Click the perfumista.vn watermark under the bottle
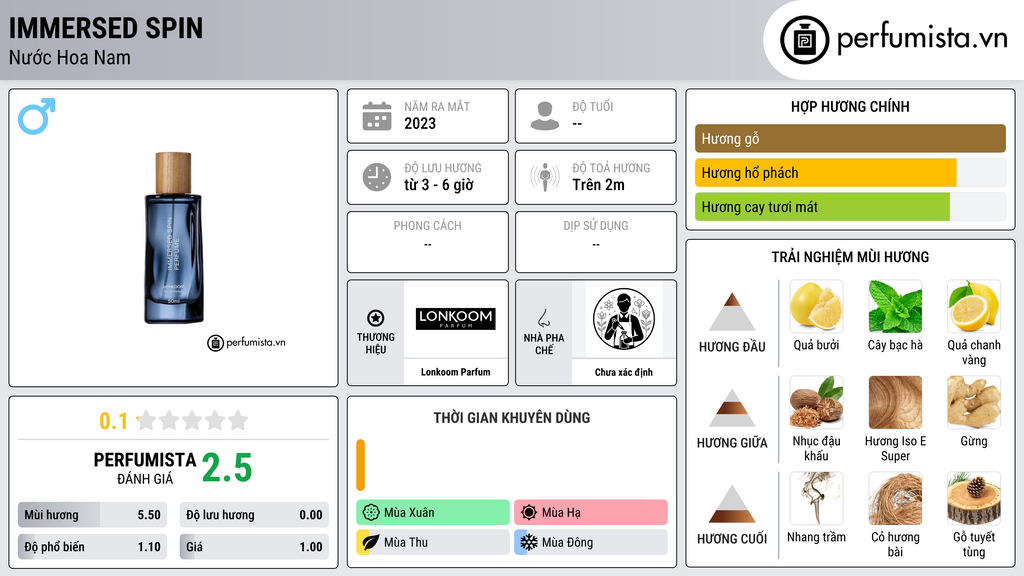The height and width of the screenshot is (576, 1024). 246,342
